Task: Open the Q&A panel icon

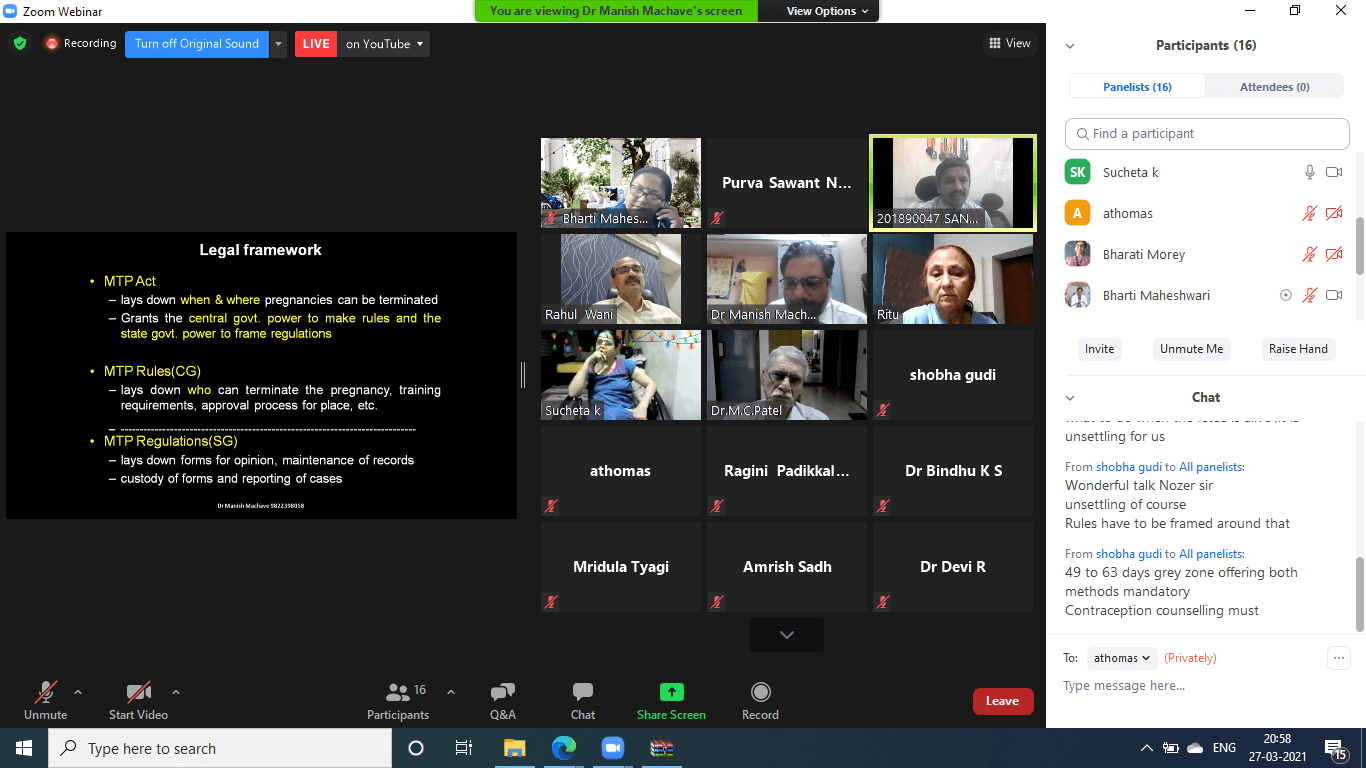Action: [x=502, y=693]
